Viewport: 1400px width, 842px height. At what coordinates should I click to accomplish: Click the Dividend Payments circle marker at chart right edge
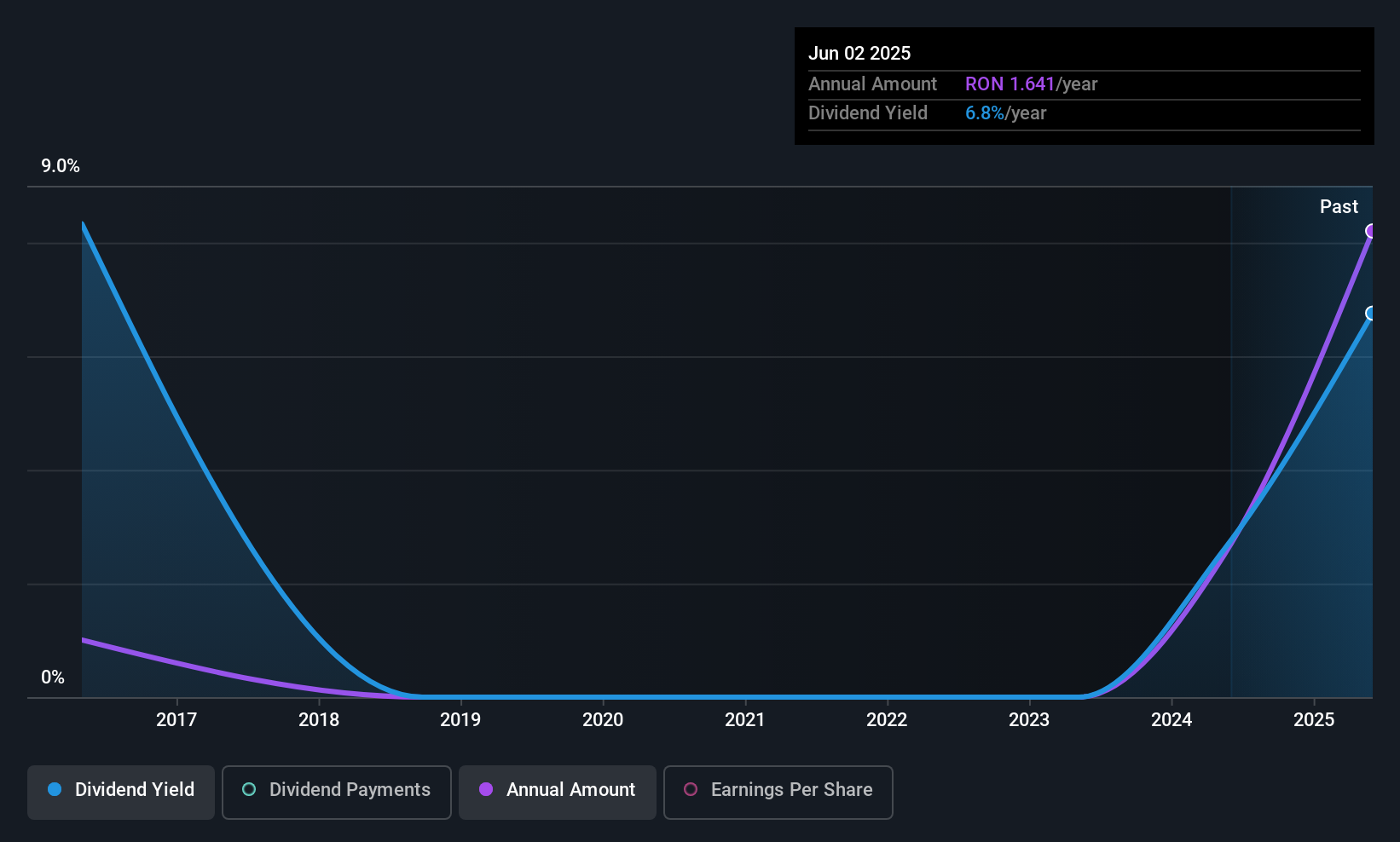coord(1371,314)
